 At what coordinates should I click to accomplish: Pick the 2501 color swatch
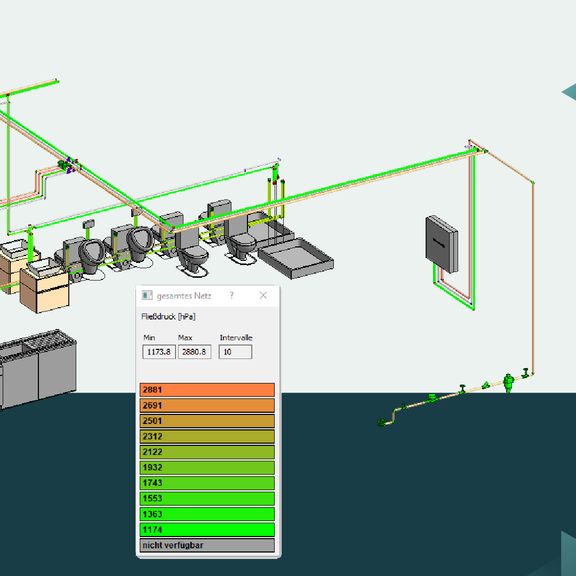[x=207, y=421]
